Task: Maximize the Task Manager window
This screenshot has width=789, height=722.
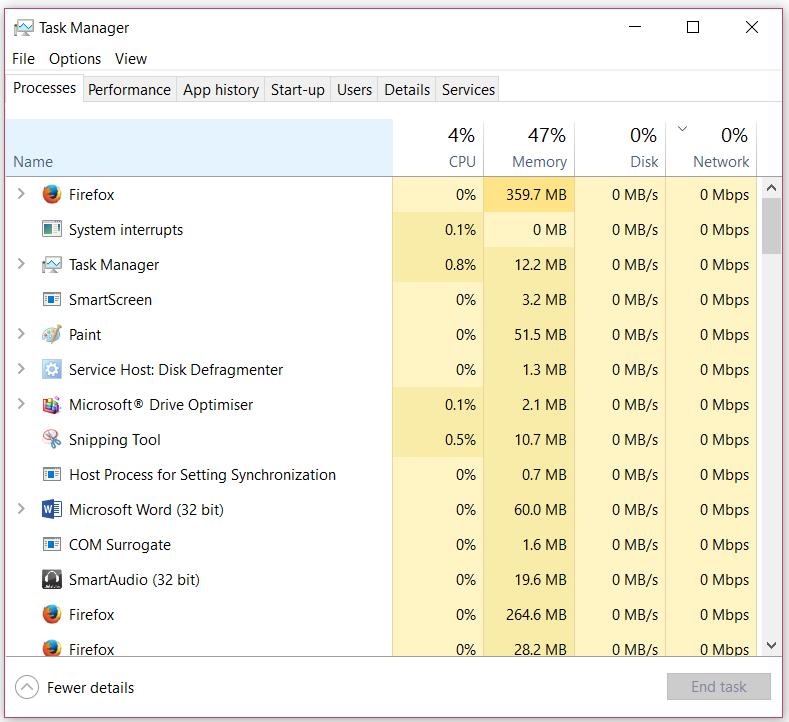Action: click(693, 27)
